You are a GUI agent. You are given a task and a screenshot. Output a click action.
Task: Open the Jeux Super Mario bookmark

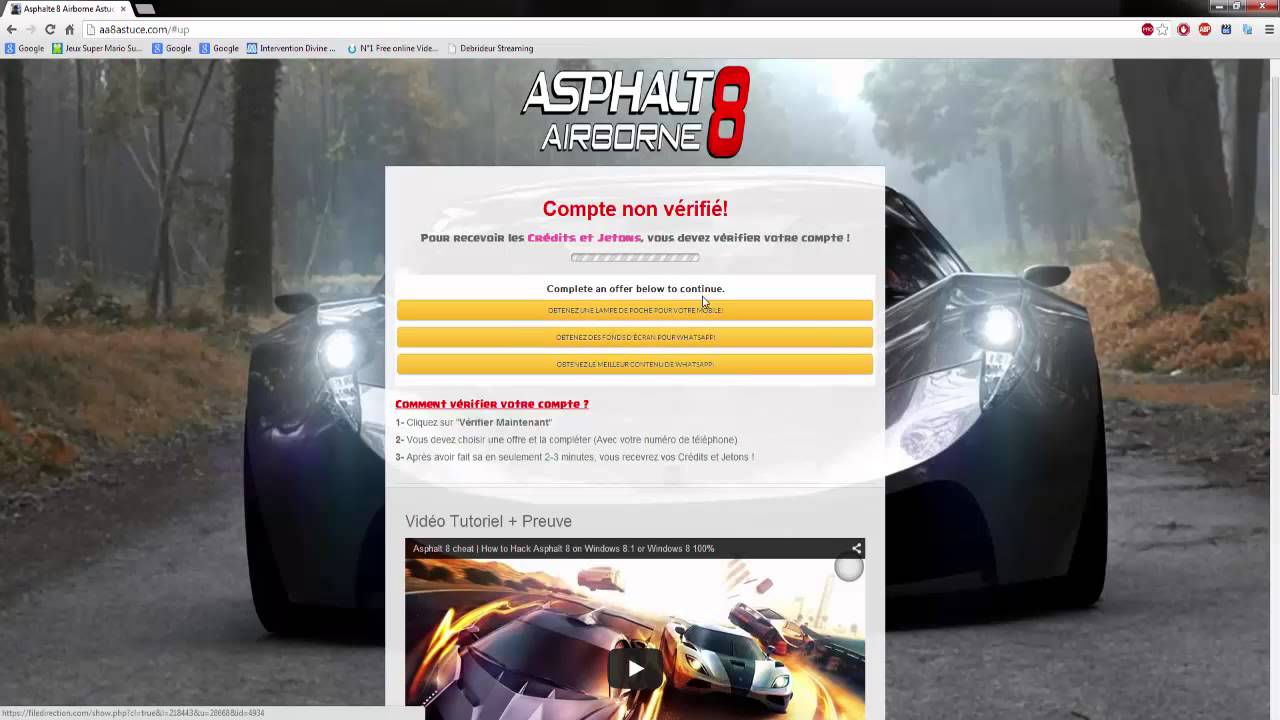click(x=97, y=48)
